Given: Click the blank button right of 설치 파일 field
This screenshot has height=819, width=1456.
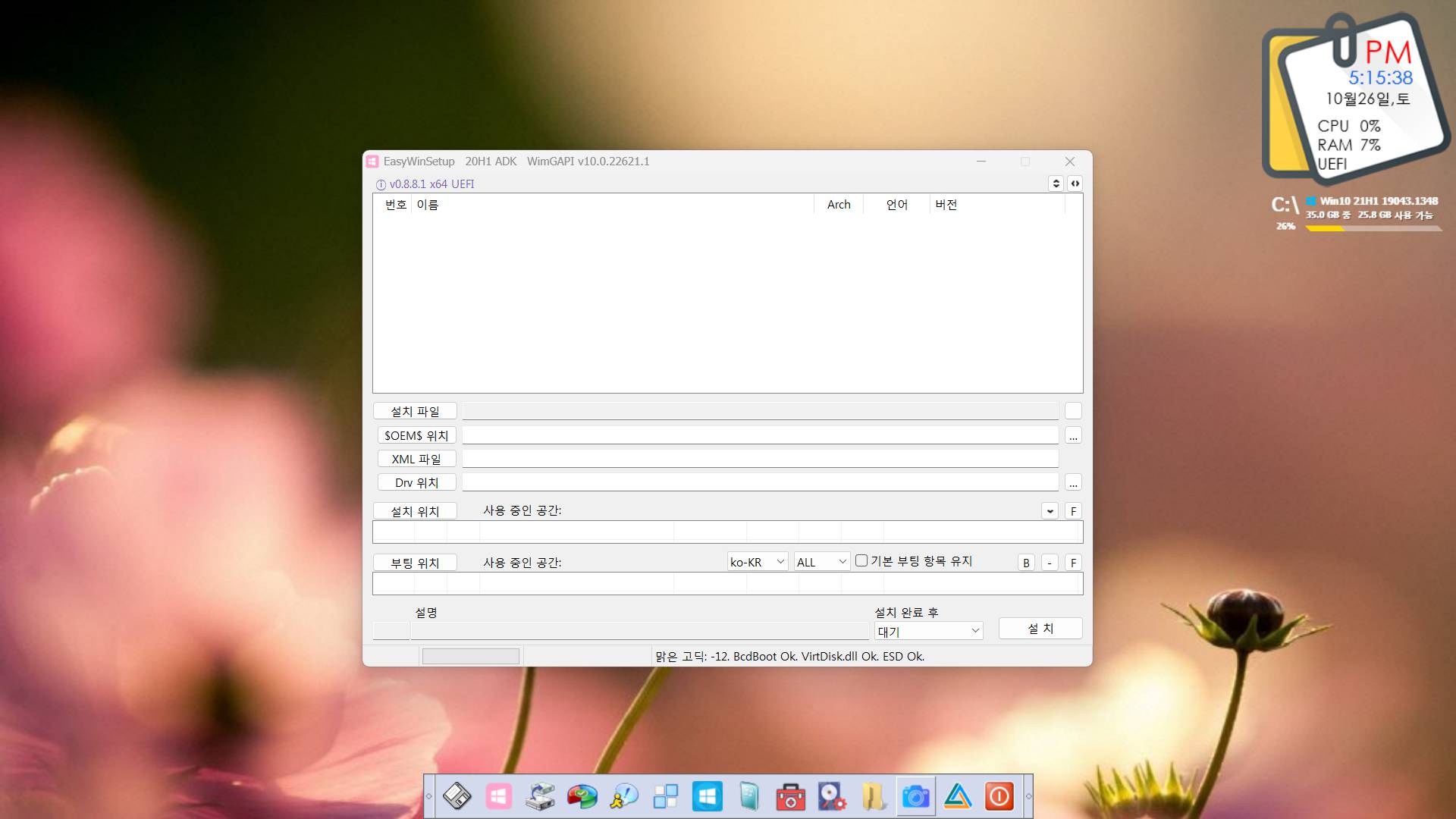Looking at the screenshot, I should click(1073, 411).
